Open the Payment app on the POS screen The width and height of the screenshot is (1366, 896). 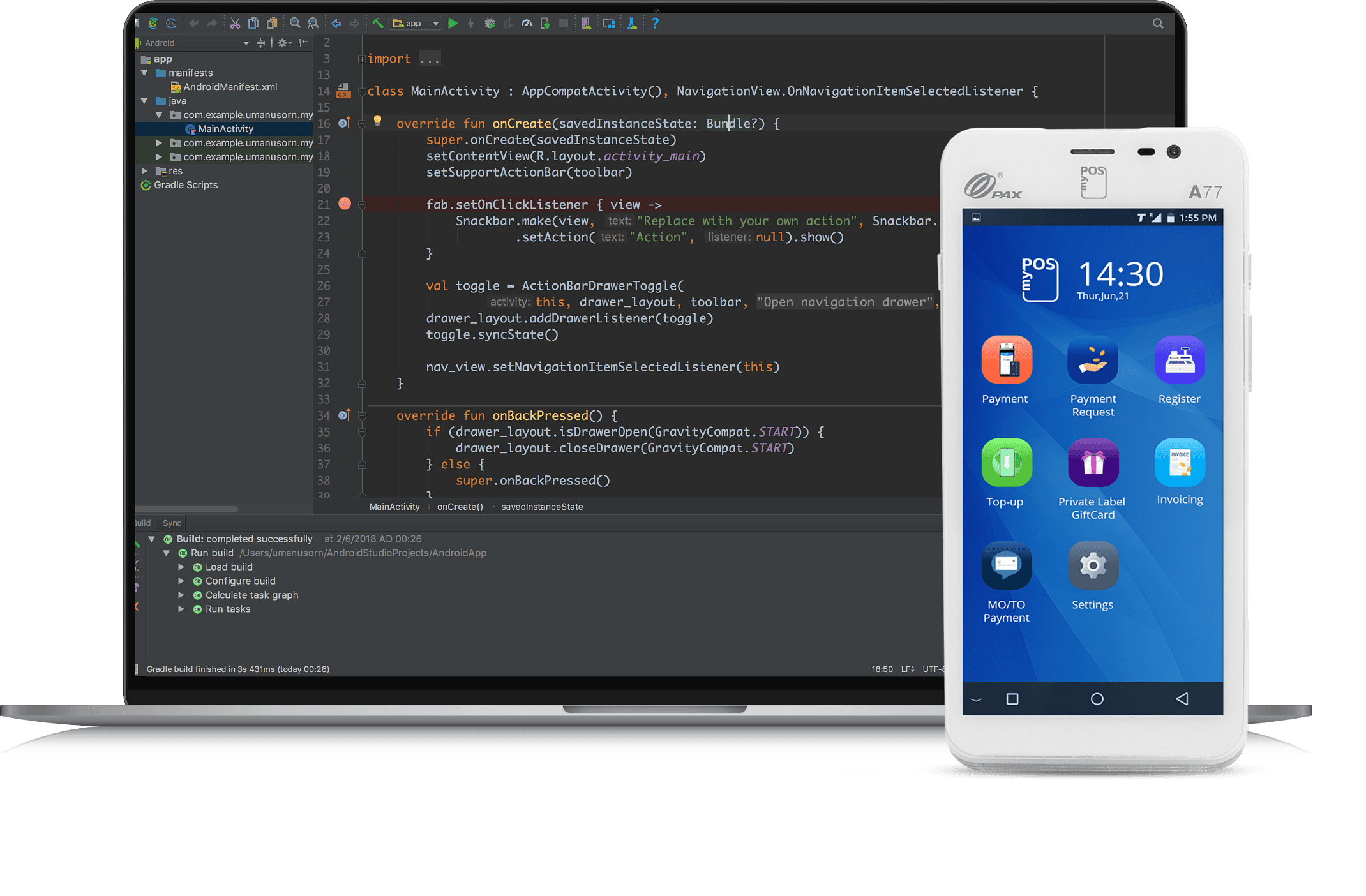coord(1007,361)
